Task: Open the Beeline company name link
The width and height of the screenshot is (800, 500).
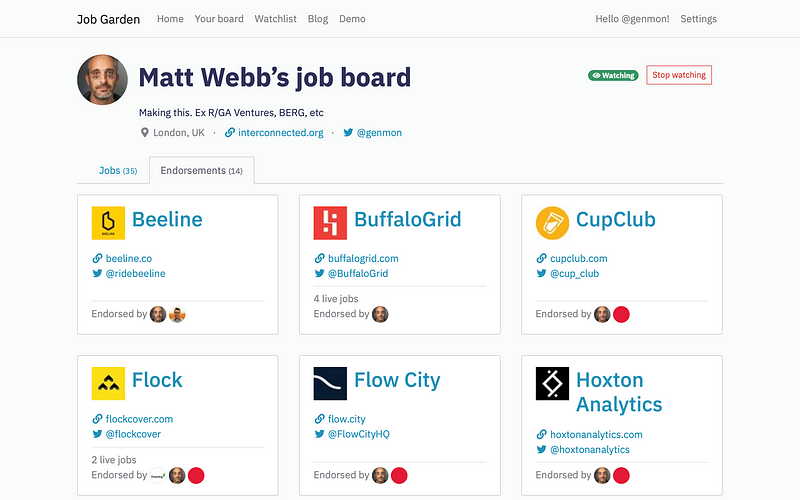Action: (x=167, y=219)
